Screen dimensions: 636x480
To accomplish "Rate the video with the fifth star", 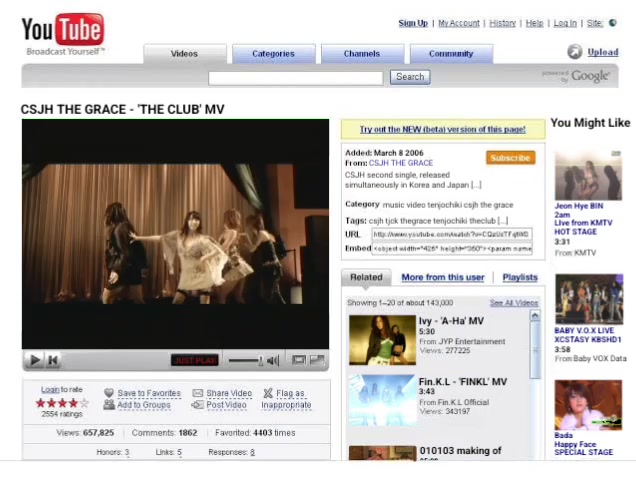I will [x=84, y=403].
